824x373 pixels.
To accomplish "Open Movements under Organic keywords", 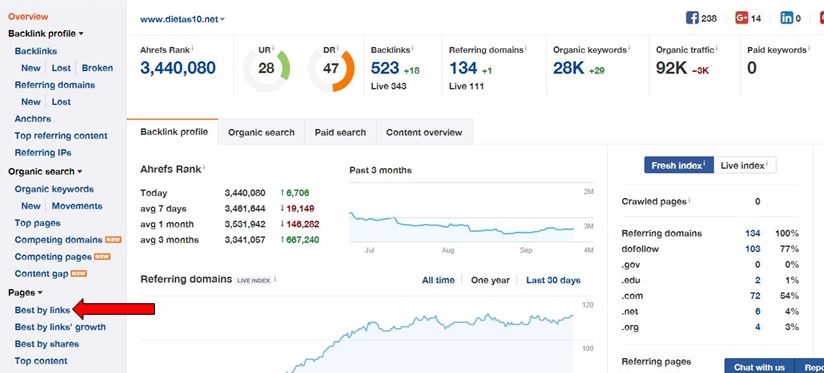I will pyautogui.click(x=77, y=206).
